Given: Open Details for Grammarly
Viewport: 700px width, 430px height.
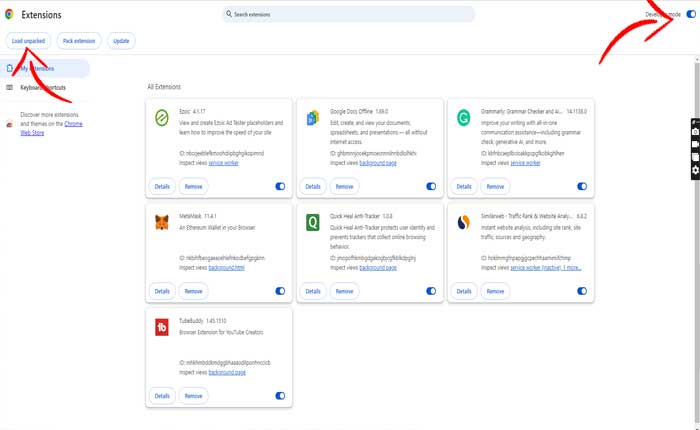Looking at the screenshot, I should tap(464, 187).
